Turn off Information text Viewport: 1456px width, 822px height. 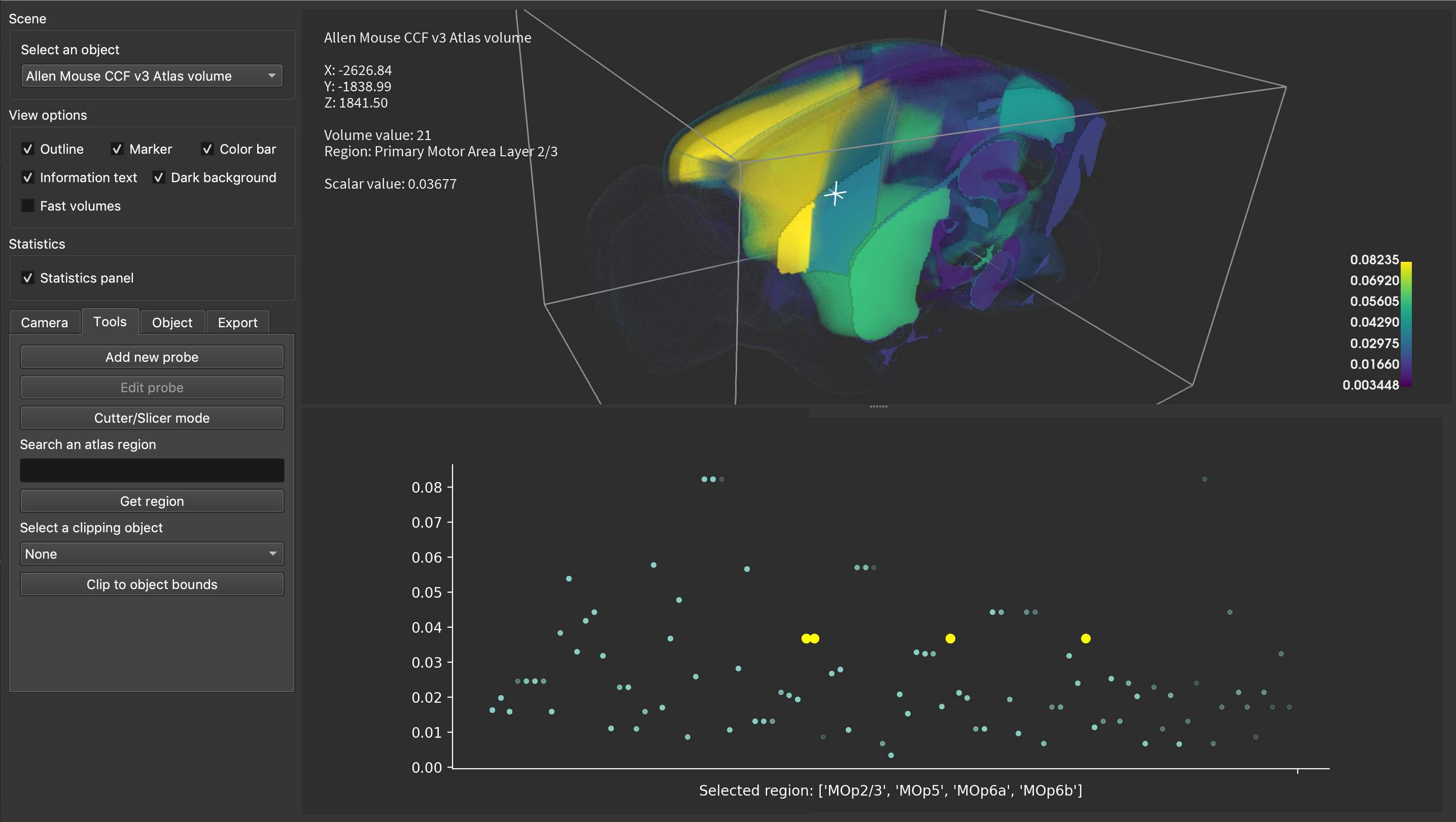28,178
